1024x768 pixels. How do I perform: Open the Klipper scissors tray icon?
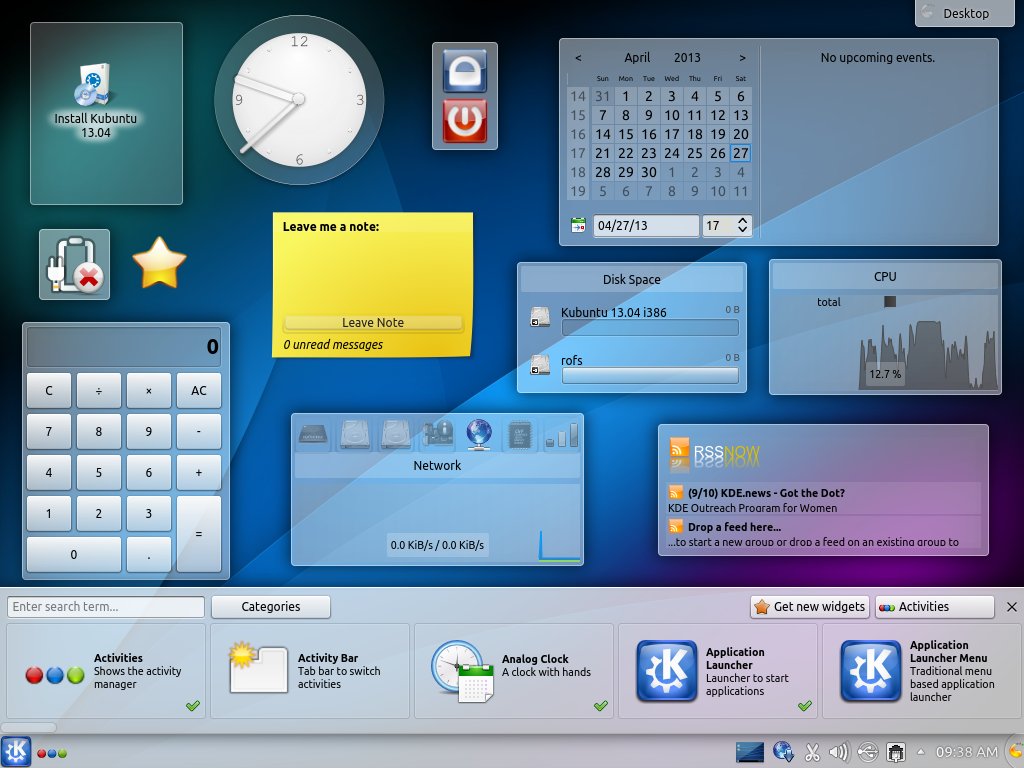click(812, 751)
